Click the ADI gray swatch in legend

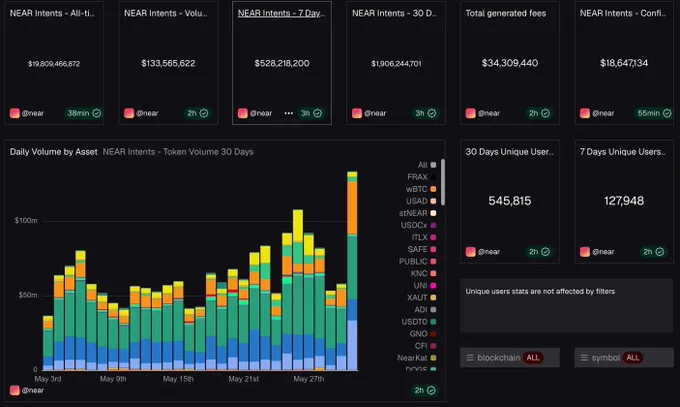tap(433, 309)
